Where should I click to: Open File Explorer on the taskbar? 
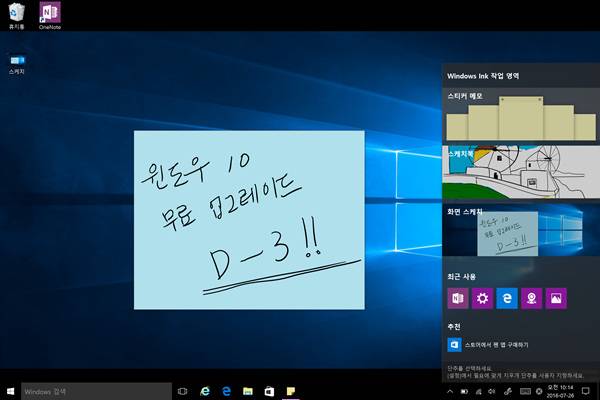click(248, 391)
